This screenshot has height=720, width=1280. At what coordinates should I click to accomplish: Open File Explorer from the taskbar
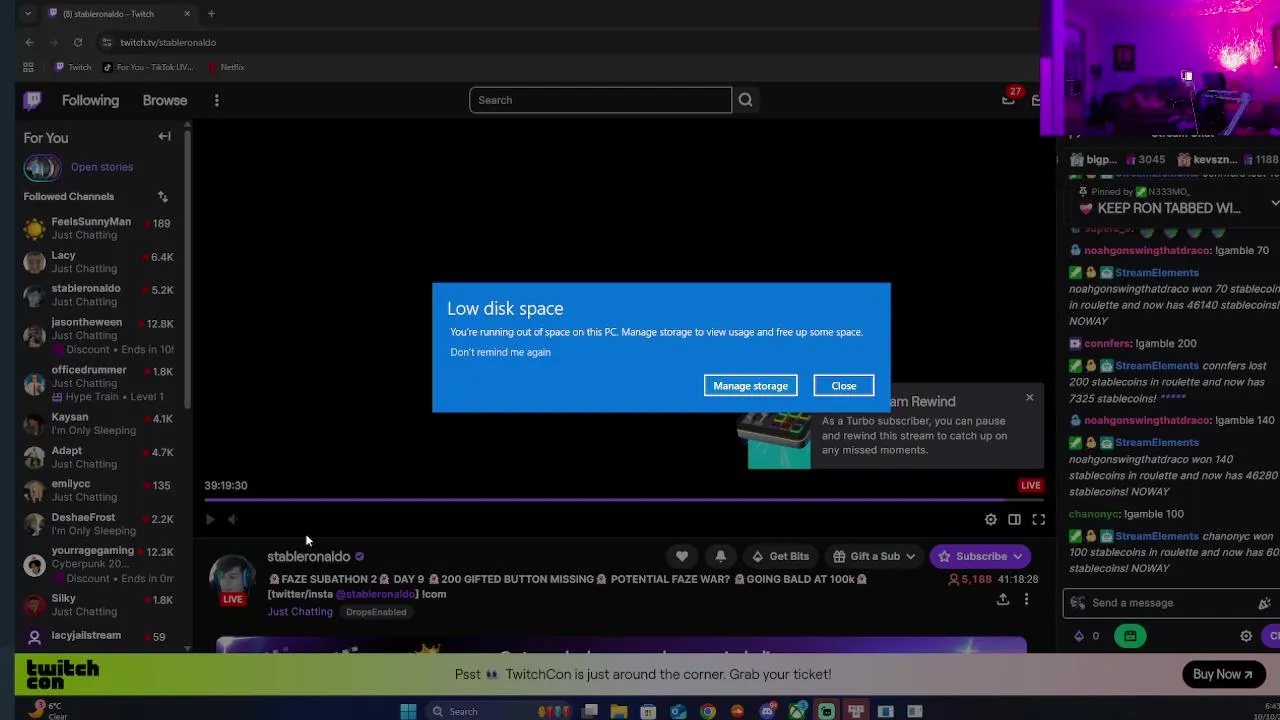(619, 711)
